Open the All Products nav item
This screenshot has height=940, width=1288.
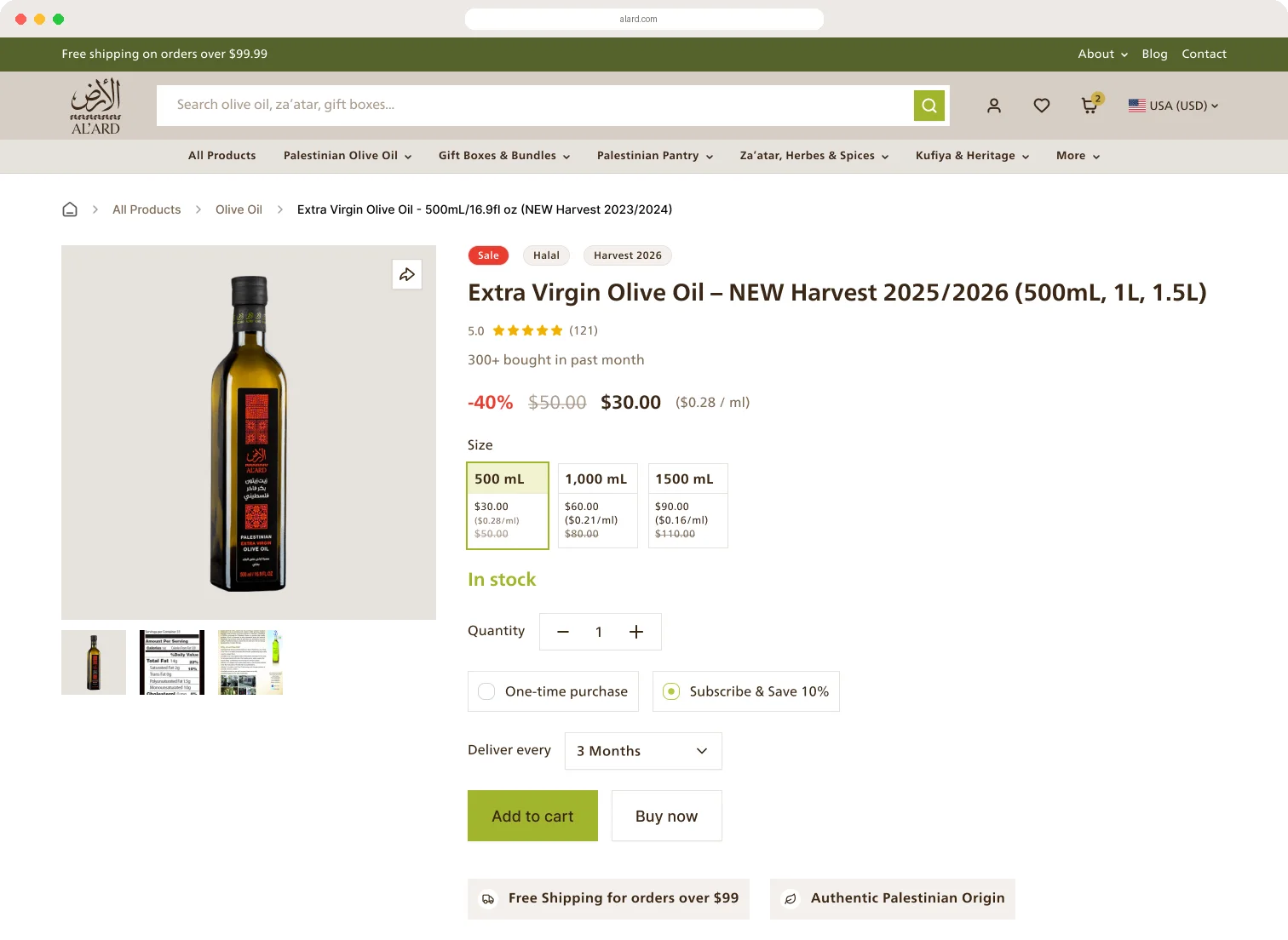tap(222, 156)
